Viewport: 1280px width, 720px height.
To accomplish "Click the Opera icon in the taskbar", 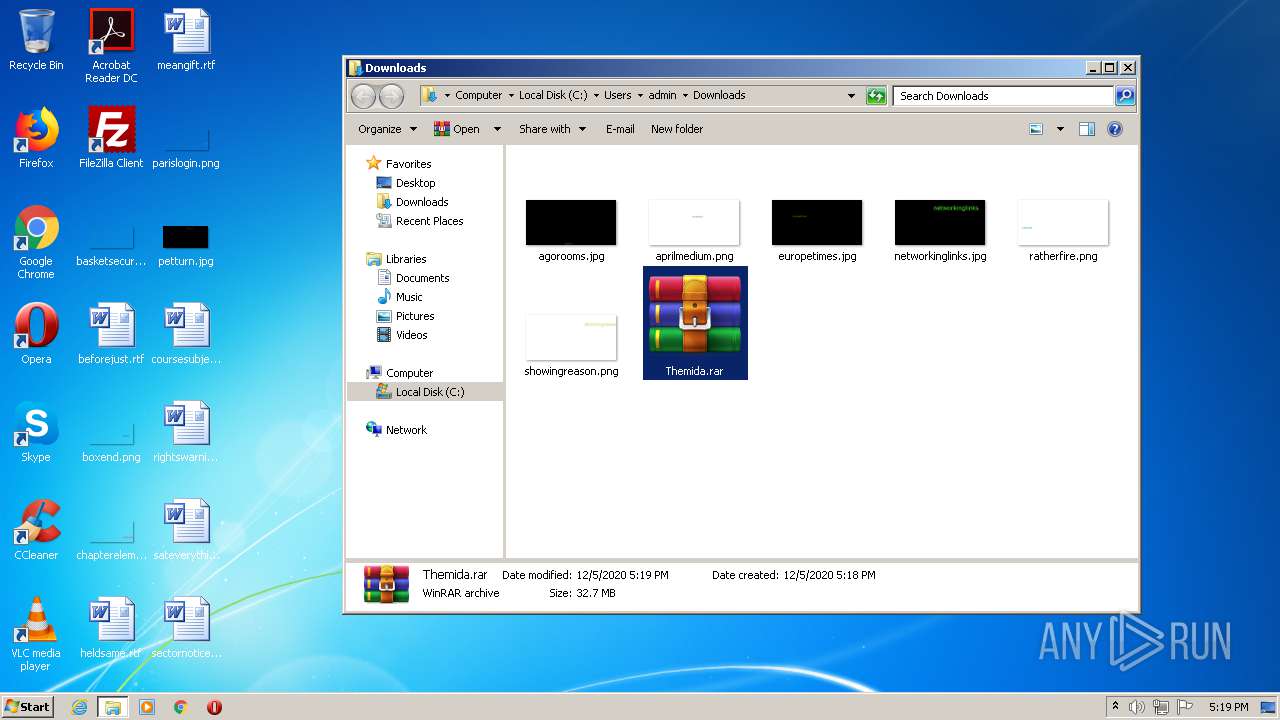I will 214,707.
